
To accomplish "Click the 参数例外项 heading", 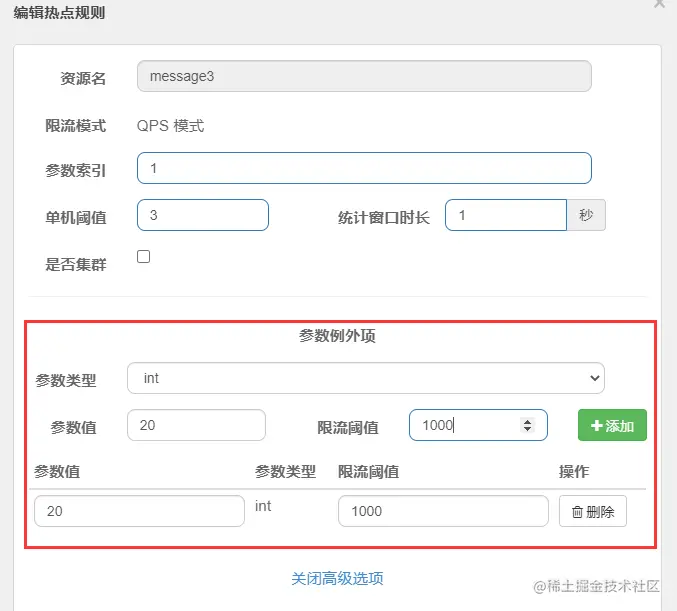I will pyautogui.click(x=337, y=336).
